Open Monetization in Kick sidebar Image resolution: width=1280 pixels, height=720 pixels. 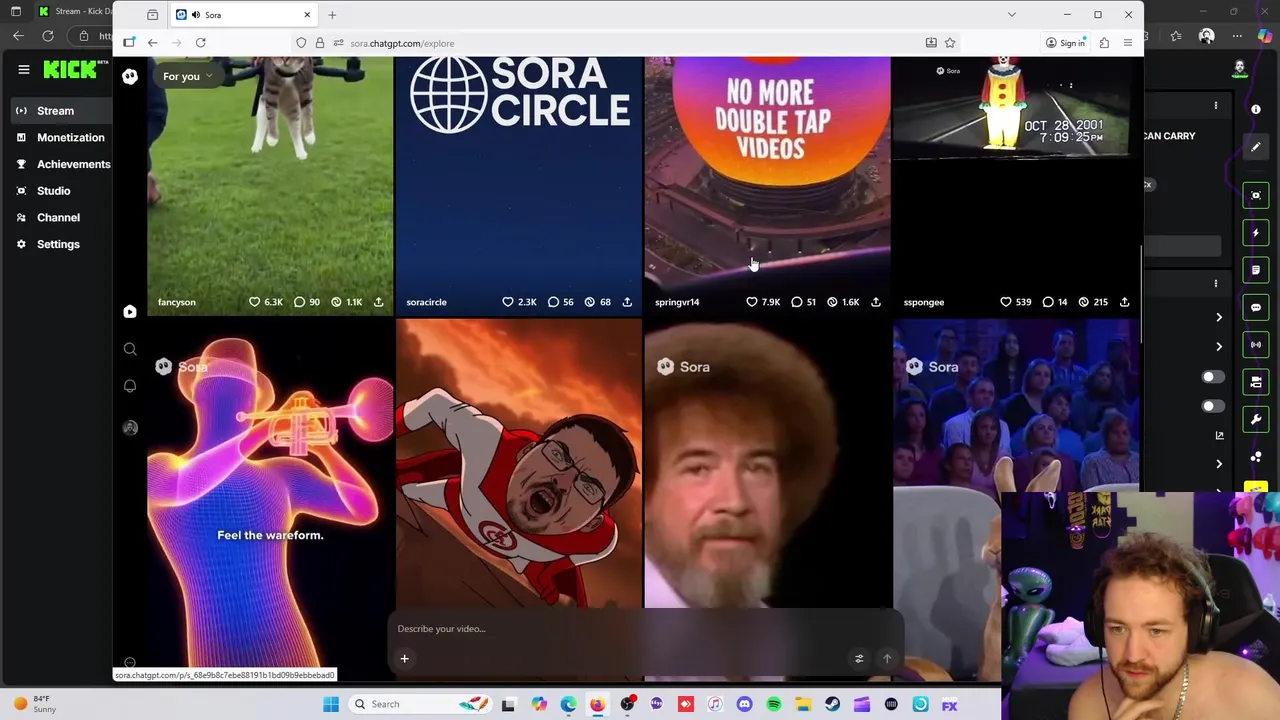coord(62,137)
